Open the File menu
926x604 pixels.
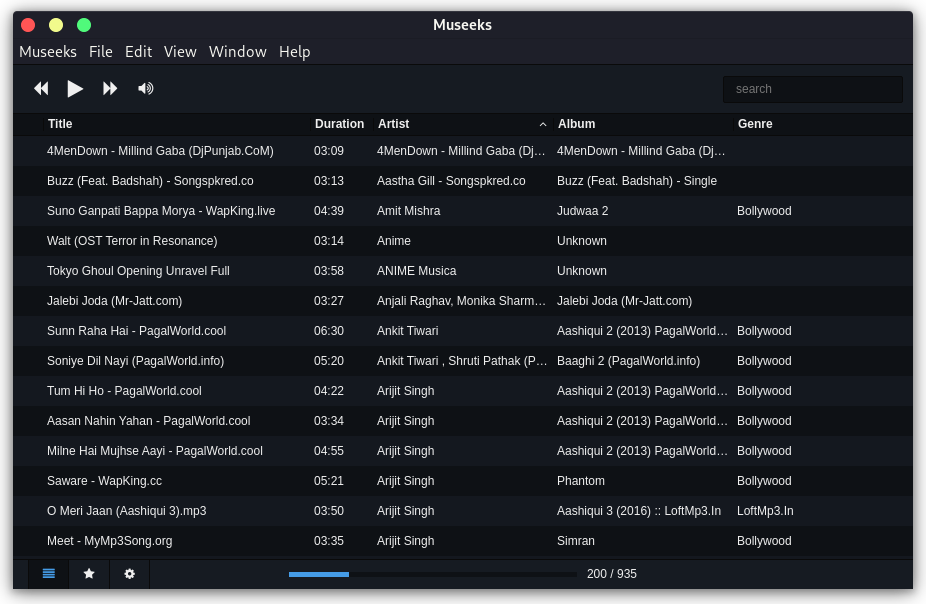point(100,51)
